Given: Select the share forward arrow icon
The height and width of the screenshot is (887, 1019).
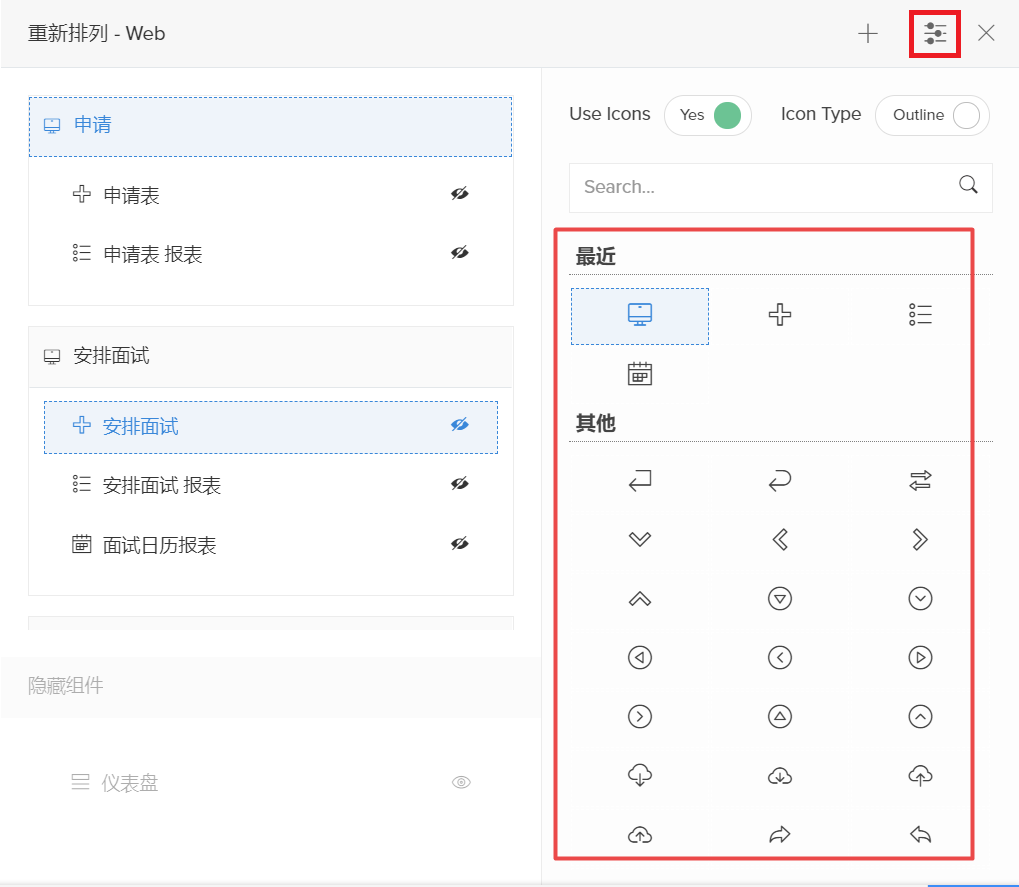Looking at the screenshot, I should pos(780,835).
